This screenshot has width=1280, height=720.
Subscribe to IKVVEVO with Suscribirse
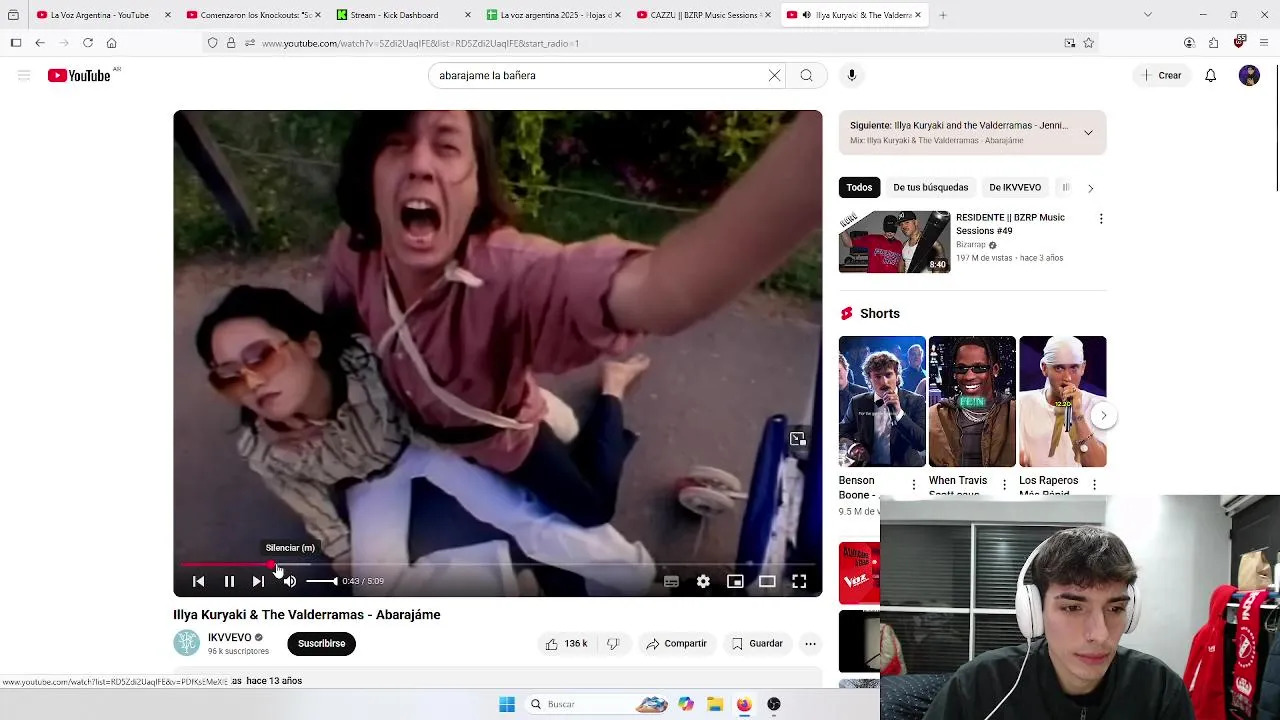[321, 643]
